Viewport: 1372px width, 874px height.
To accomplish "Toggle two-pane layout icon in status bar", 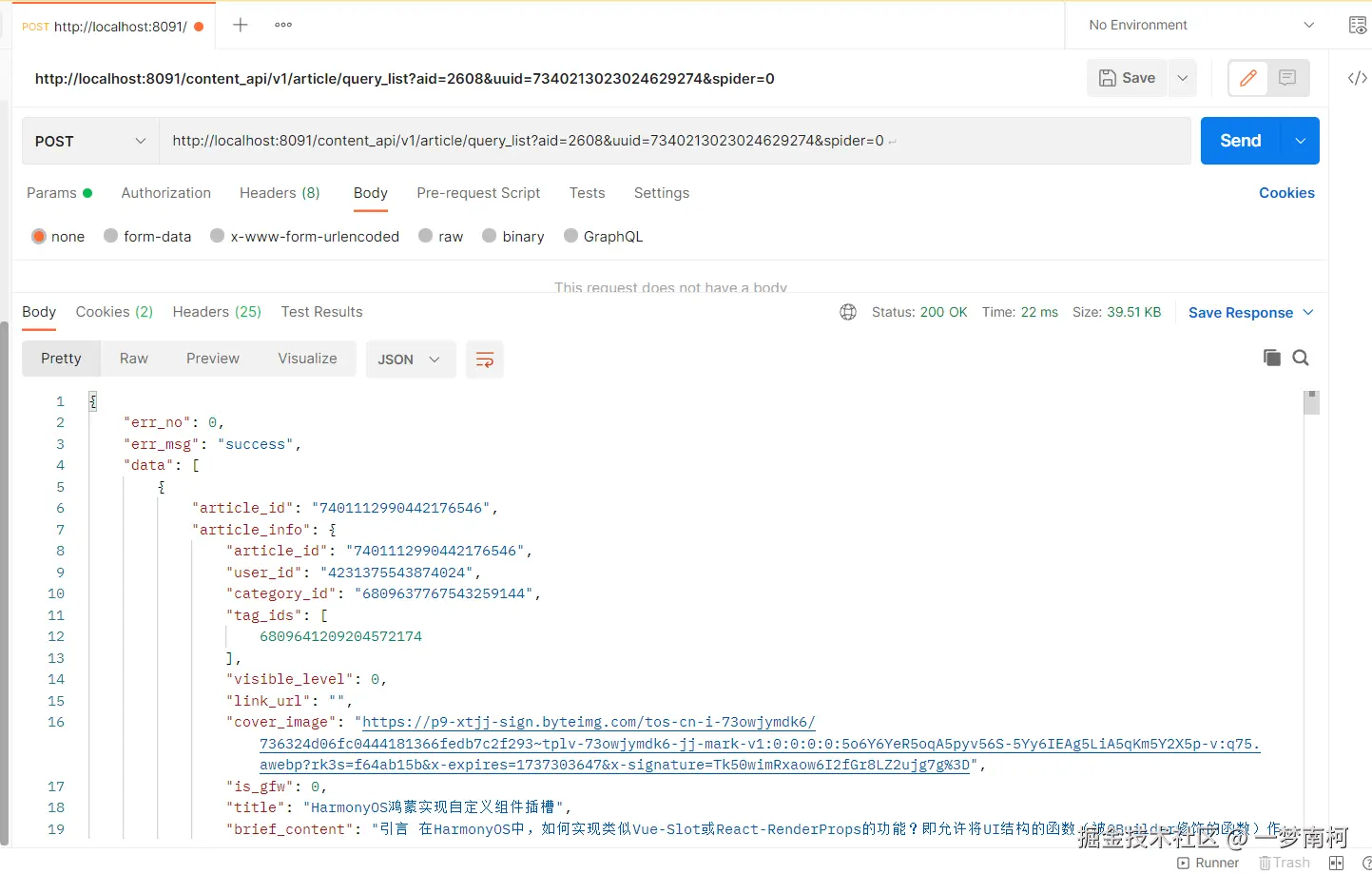I will (x=1336, y=863).
